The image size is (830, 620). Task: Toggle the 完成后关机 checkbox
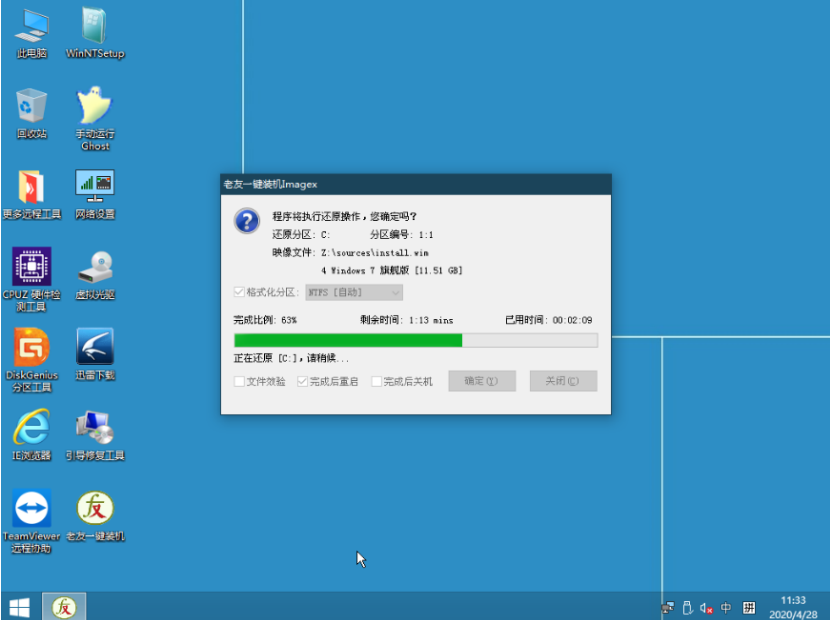tap(376, 381)
